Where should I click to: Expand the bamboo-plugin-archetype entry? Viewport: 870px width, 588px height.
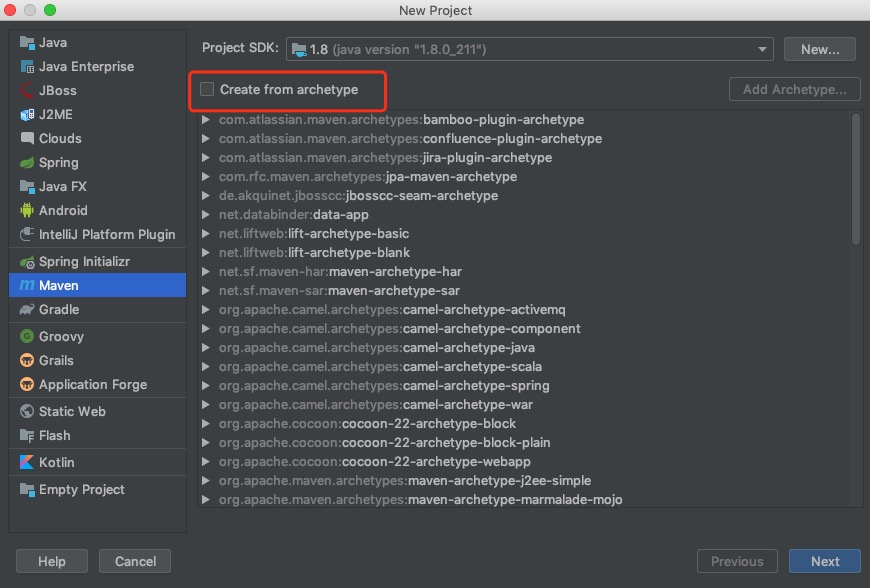[x=206, y=120]
